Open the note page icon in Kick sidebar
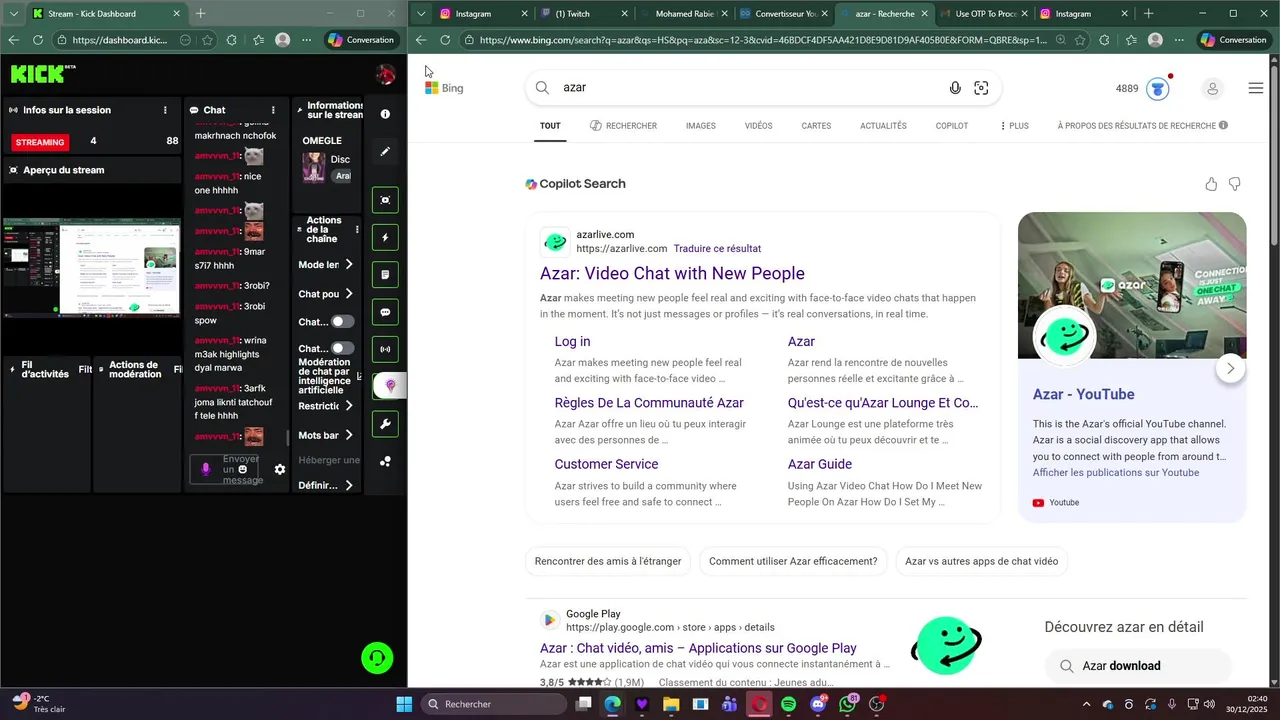1280x720 pixels. (385, 275)
